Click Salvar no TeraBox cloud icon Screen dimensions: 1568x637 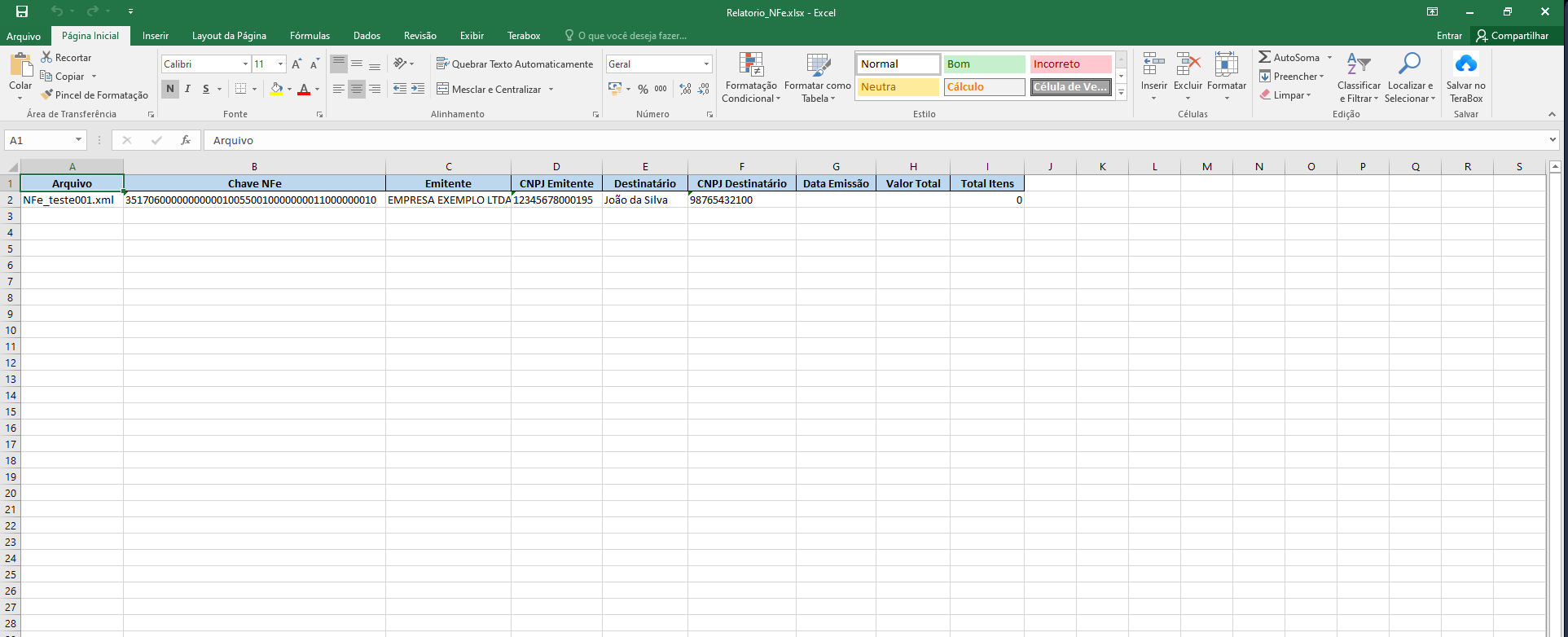(1465, 64)
